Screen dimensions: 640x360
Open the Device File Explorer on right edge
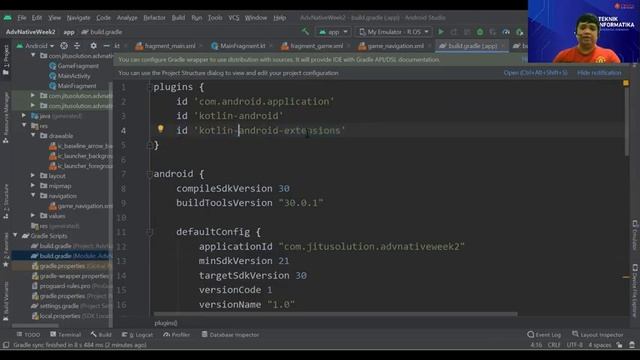click(x=635, y=291)
